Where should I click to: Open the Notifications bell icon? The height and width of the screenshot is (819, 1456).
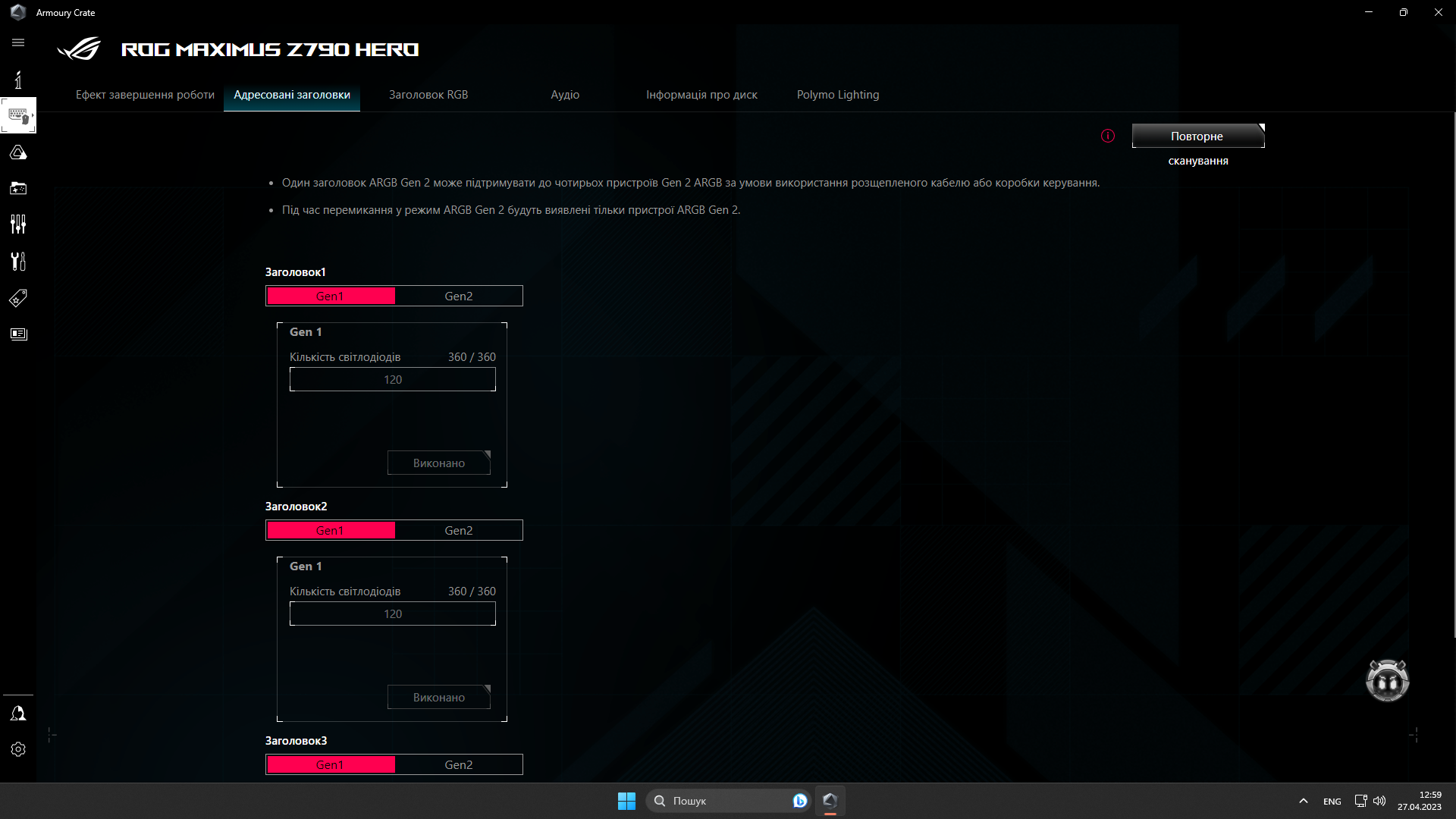pyautogui.click(x=18, y=713)
